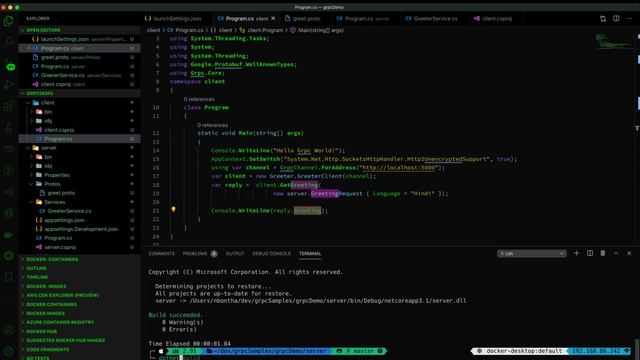The image size is (640, 360).
Task: Expand the server Properties folder
Action: pos(80,175)
